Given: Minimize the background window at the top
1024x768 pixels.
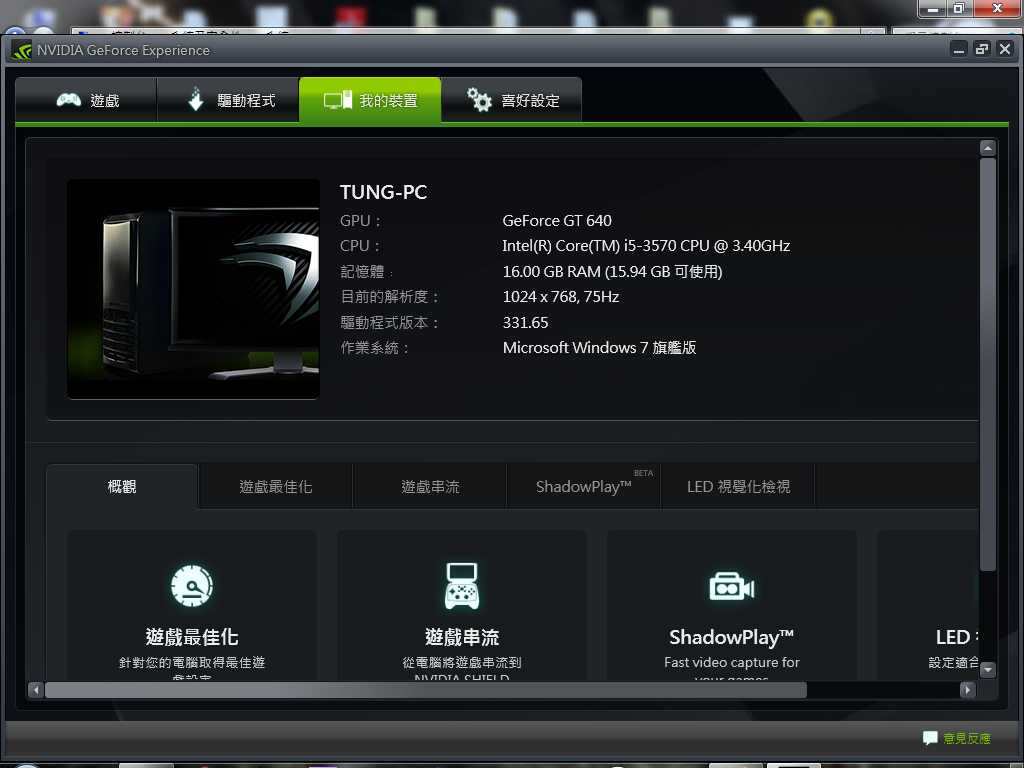Looking at the screenshot, I should click(x=933, y=8).
